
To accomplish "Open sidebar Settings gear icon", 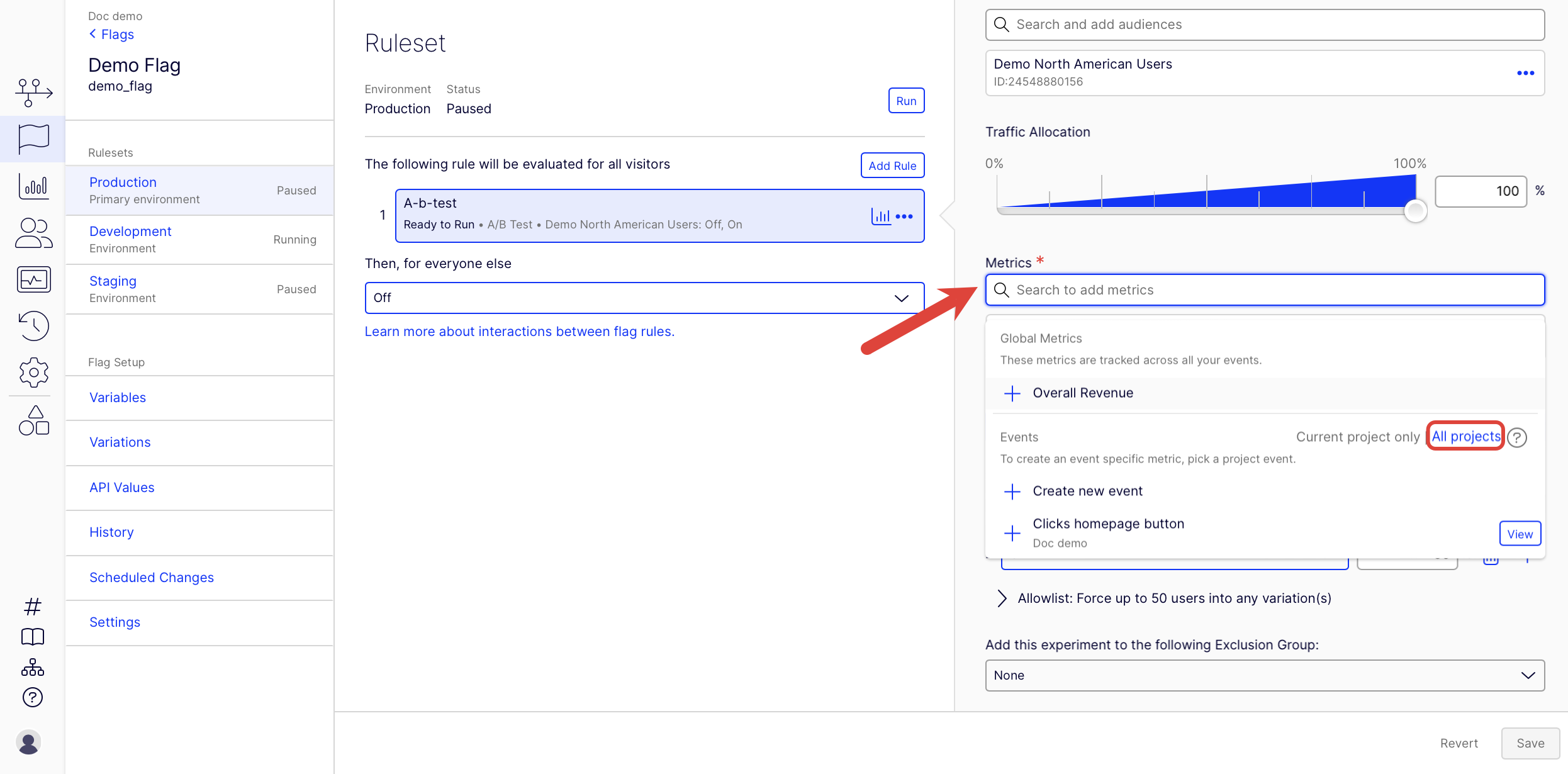I will click(x=33, y=372).
